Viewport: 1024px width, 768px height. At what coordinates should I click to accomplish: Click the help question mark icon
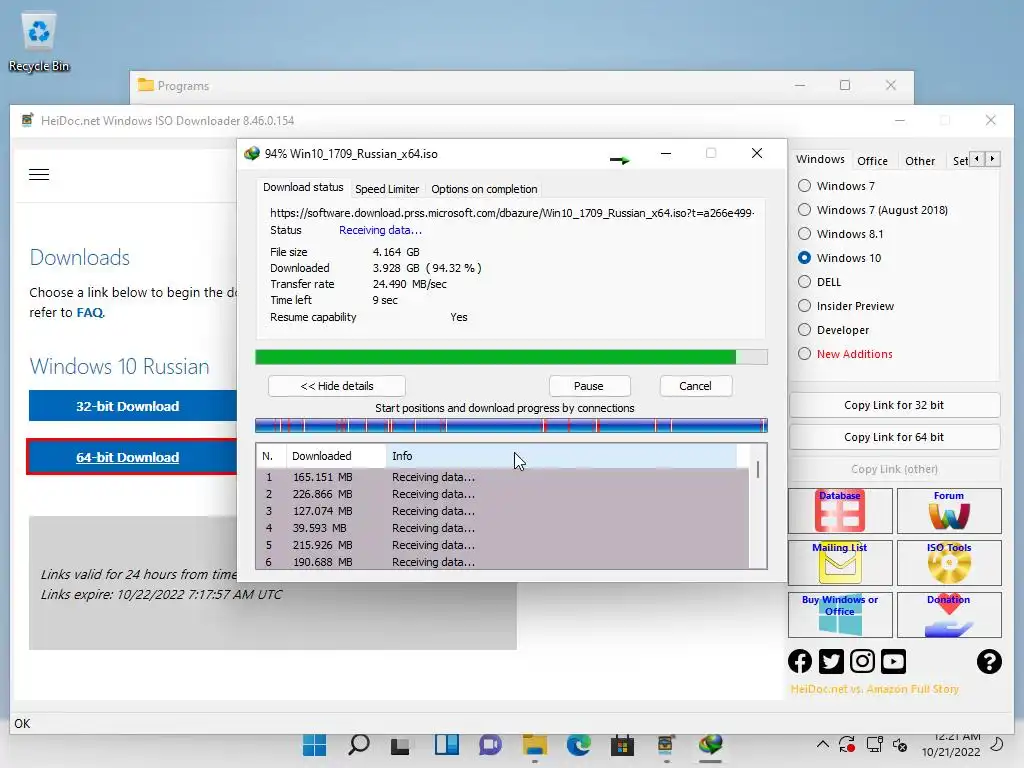coord(989,662)
